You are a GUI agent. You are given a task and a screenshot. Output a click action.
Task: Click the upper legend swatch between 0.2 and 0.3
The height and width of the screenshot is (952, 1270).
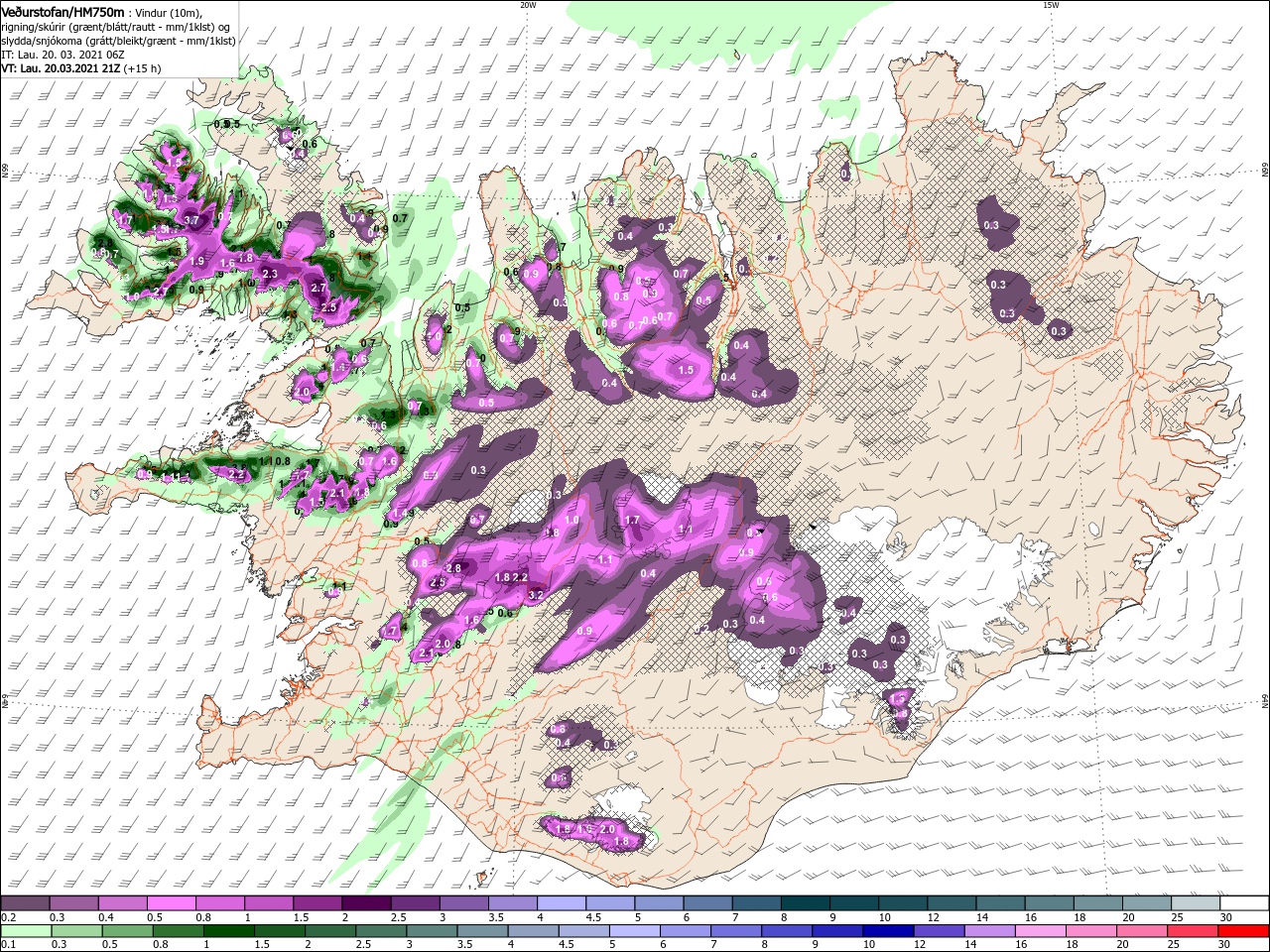[x=26, y=903]
